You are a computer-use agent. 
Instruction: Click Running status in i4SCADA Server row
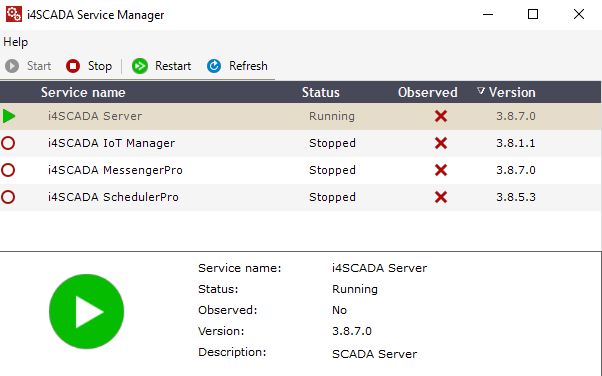point(332,116)
